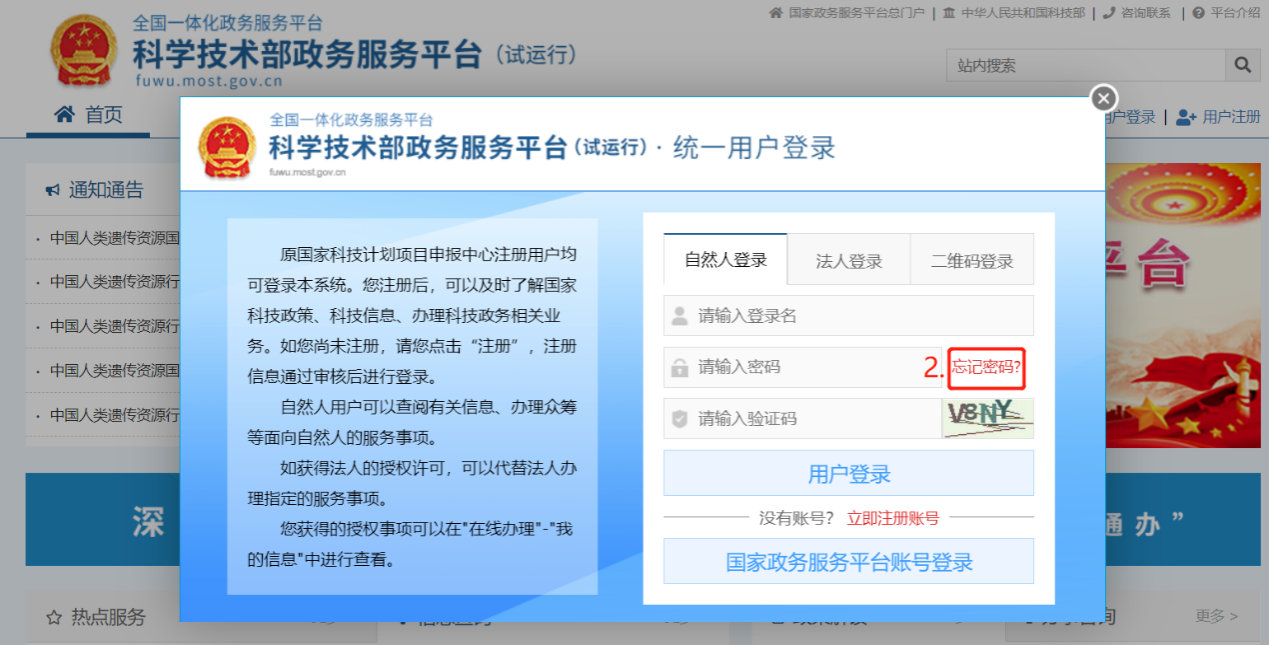The image size is (1269, 645).
Task: Switch to 二维码登录 tab
Action: click(971, 261)
